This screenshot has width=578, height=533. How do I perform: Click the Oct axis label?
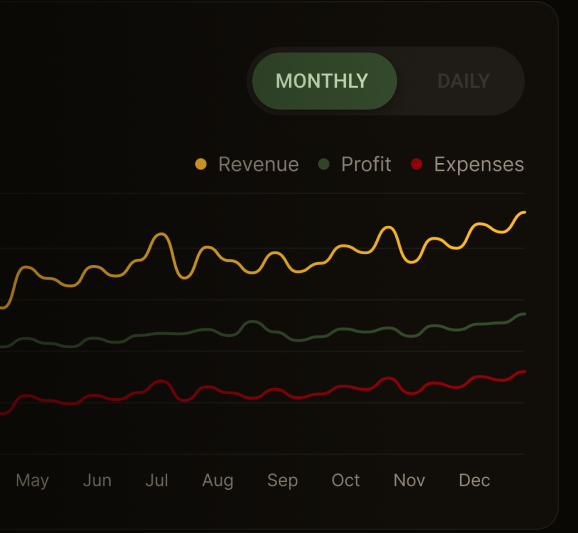pyautogui.click(x=345, y=480)
